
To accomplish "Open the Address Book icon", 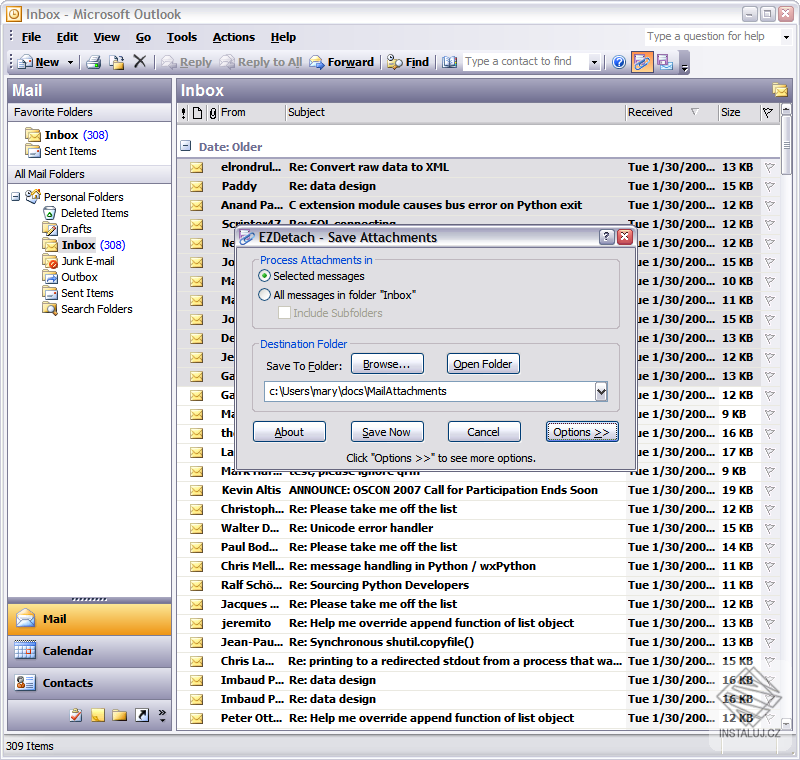I will (449, 62).
